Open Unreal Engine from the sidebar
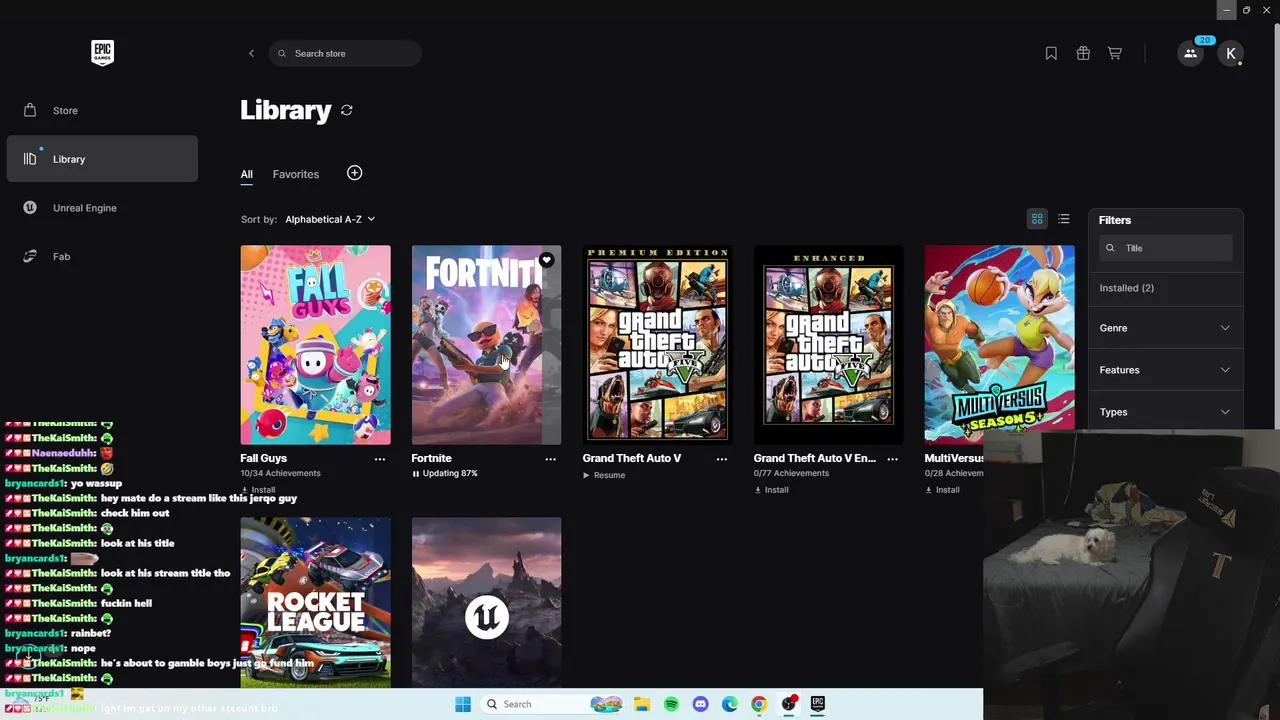This screenshot has width=1280, height=720. point(102,208)
